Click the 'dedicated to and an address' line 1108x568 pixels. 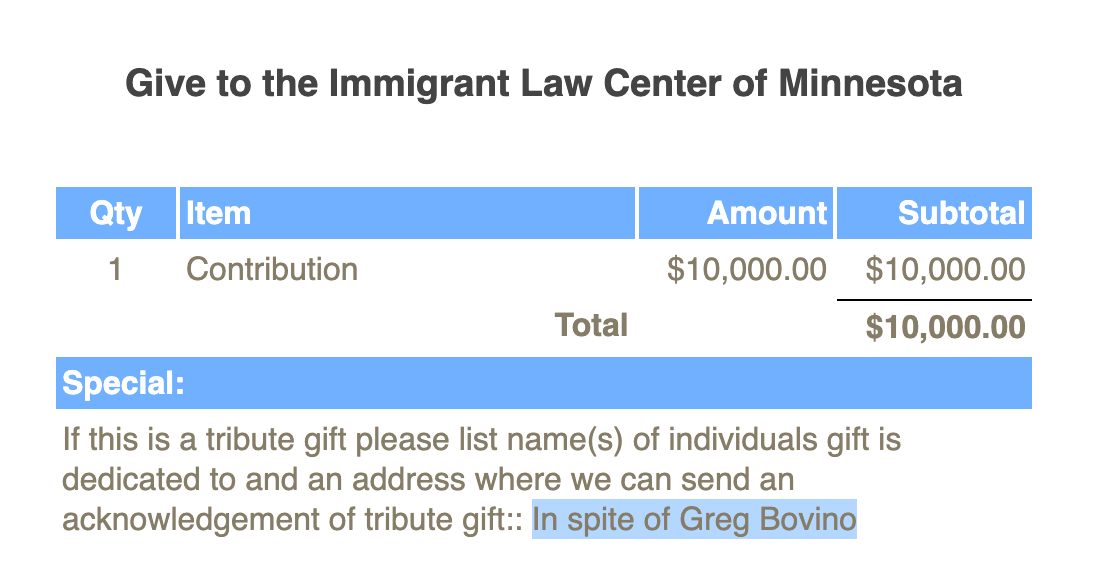click(x=428, y=480)
